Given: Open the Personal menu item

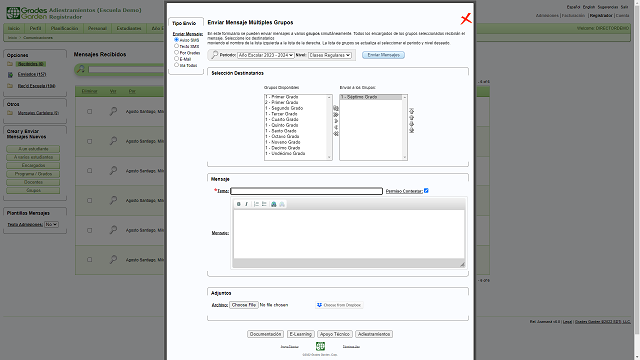Looking at the screenshot, I should tap(97, 28).
